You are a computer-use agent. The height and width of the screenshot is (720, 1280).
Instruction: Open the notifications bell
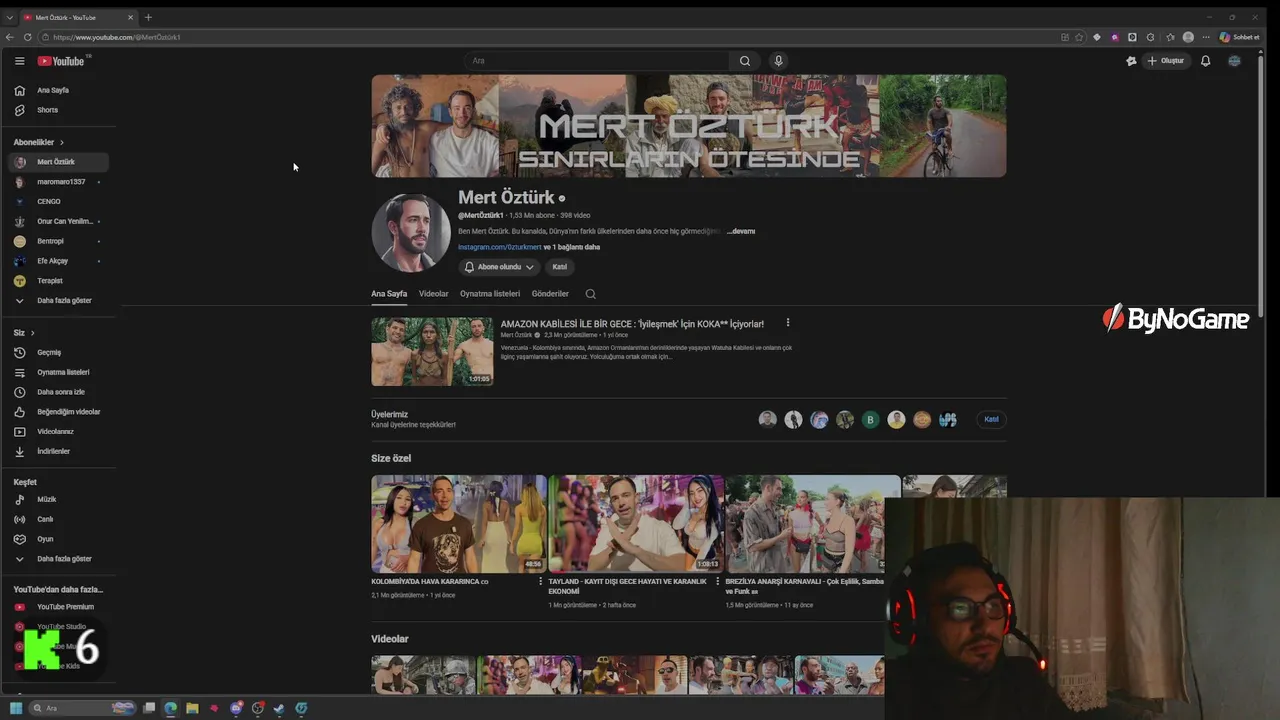click(1205, 61)
